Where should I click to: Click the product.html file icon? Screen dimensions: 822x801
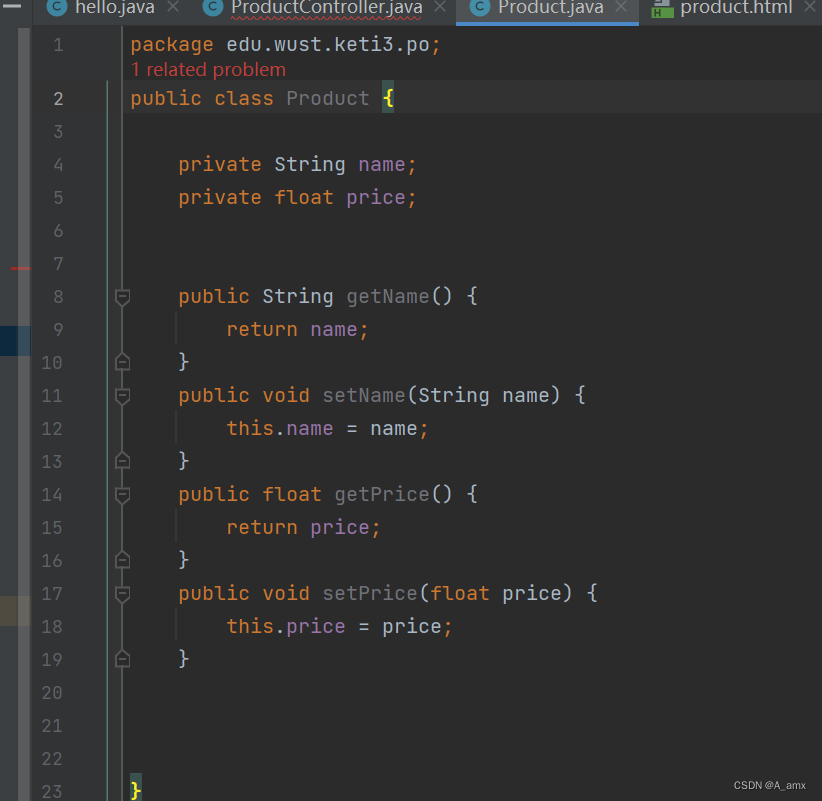point(662,8)
